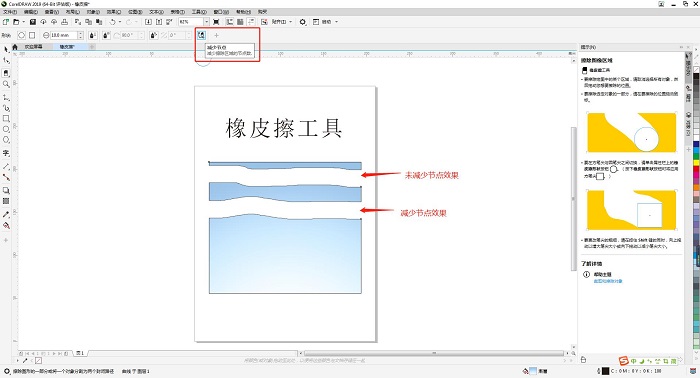Choose the round eraser nib shape
The height and width of the screenshot is (378, 700).
coord(21,35)
